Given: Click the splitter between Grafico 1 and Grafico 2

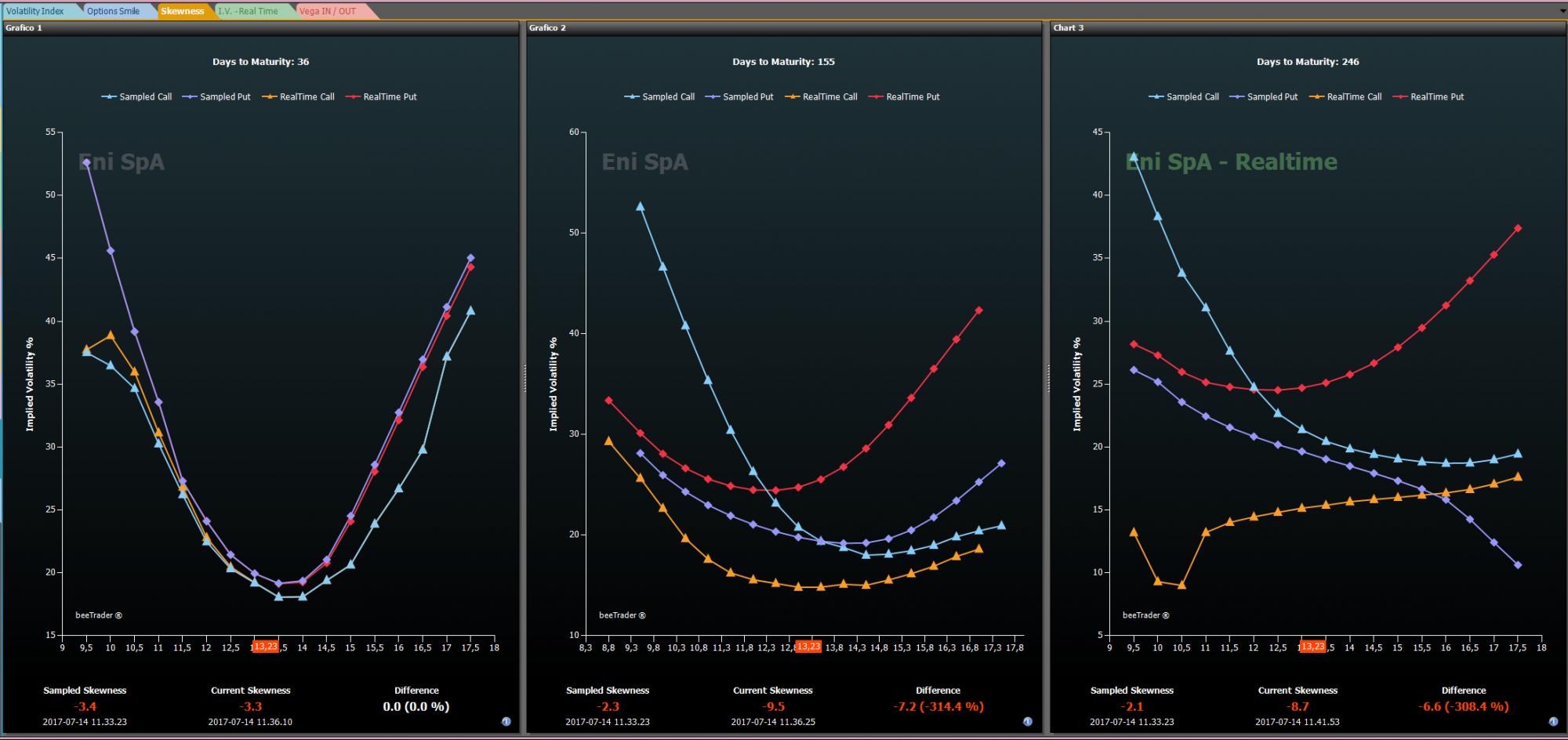Looking at the screenshot, I should point(524,378).
